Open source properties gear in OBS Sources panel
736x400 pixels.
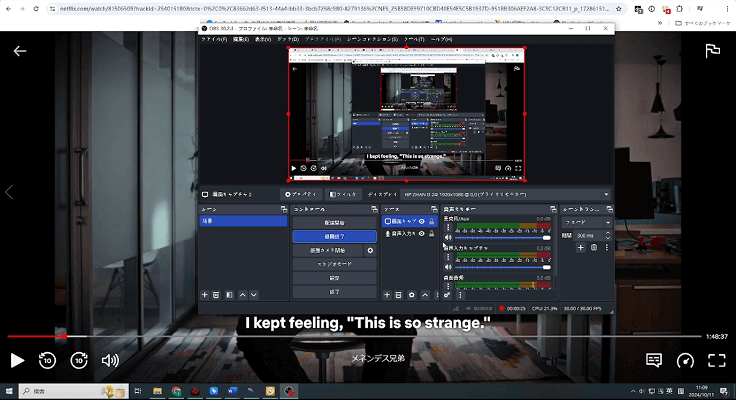412,295
